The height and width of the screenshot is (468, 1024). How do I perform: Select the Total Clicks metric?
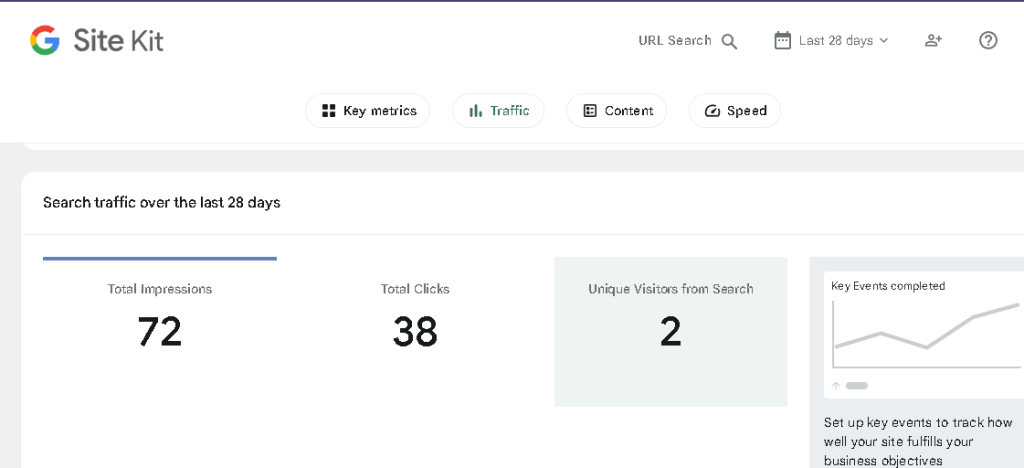point(415,331)
